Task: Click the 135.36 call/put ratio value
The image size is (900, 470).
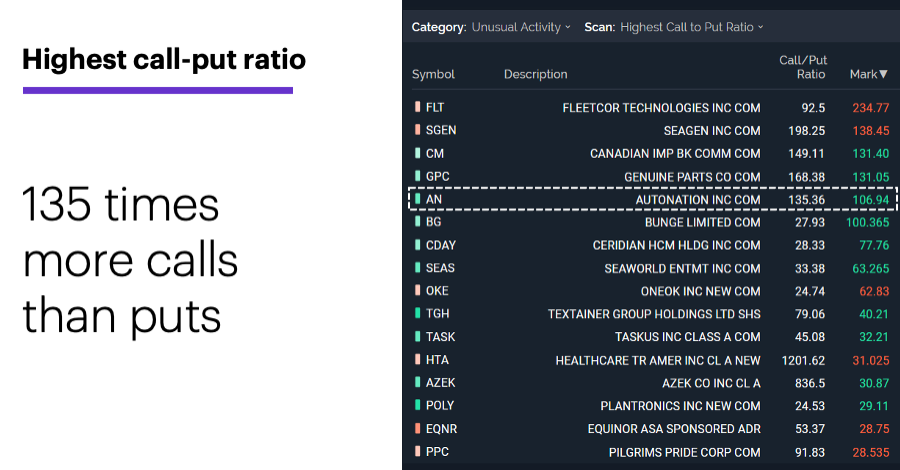Action: (806, 200)
